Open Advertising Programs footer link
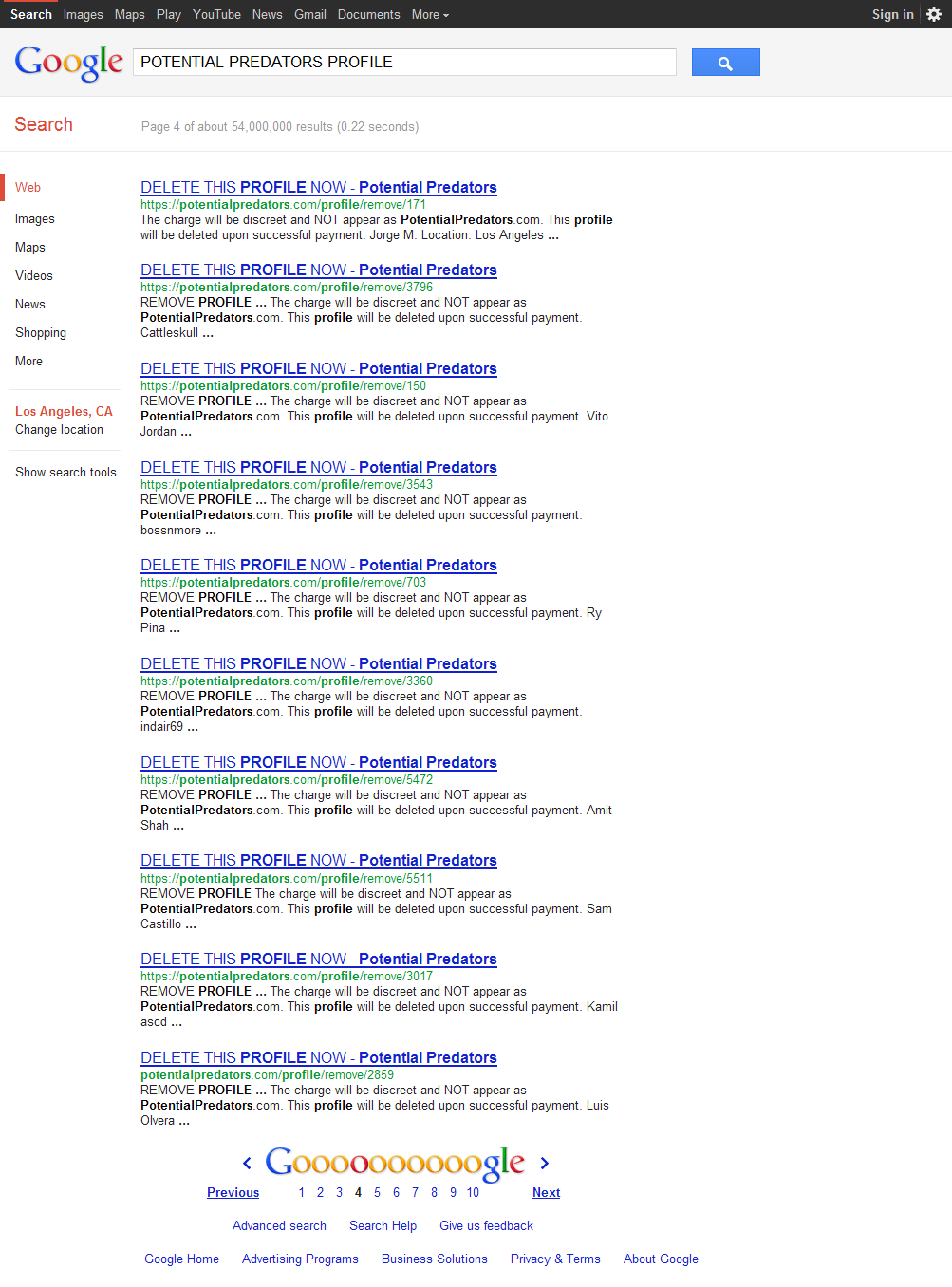 coord(300,1259)
